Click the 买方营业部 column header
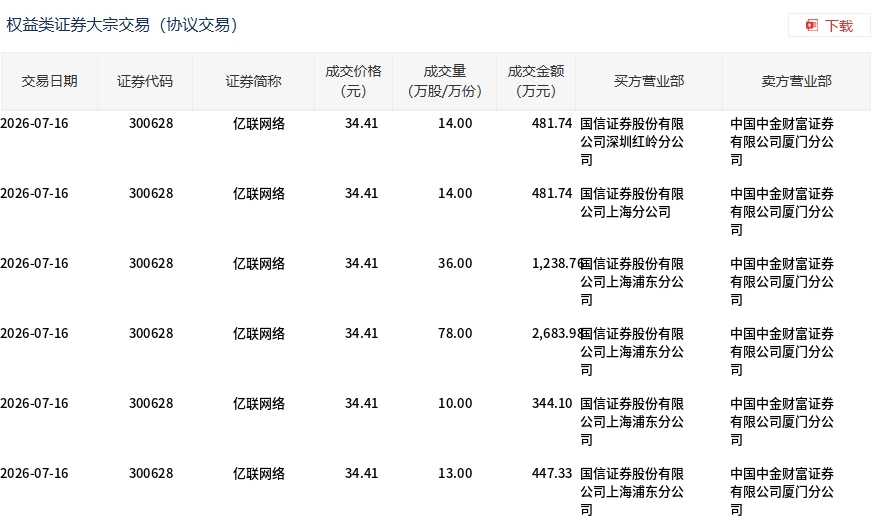This screenshot has height=532, width=872. (x=649, y=81)
